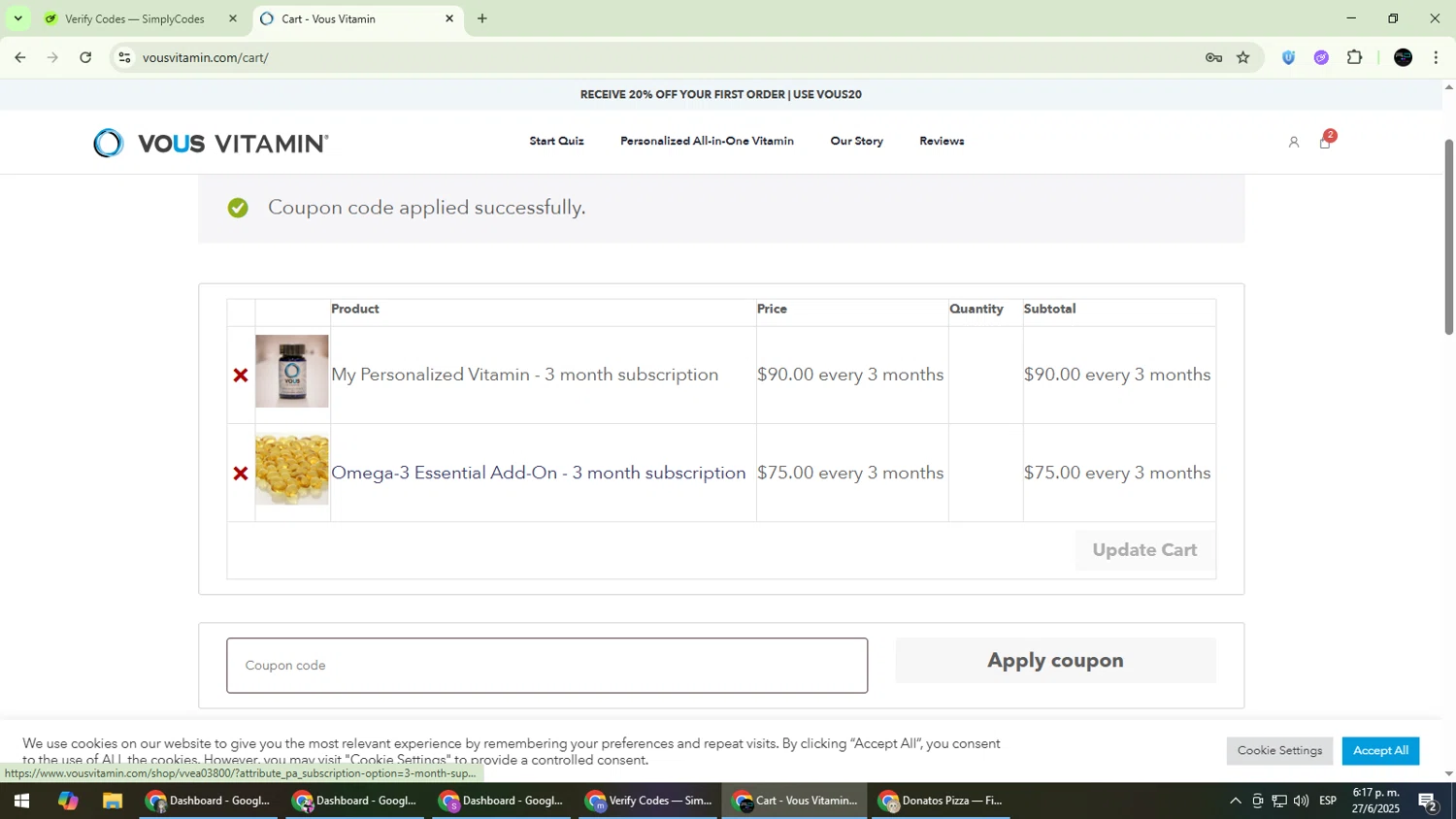Screen dimensions: 1456x819
Task: Click the Coupon code input field
Action: (547, 666)
